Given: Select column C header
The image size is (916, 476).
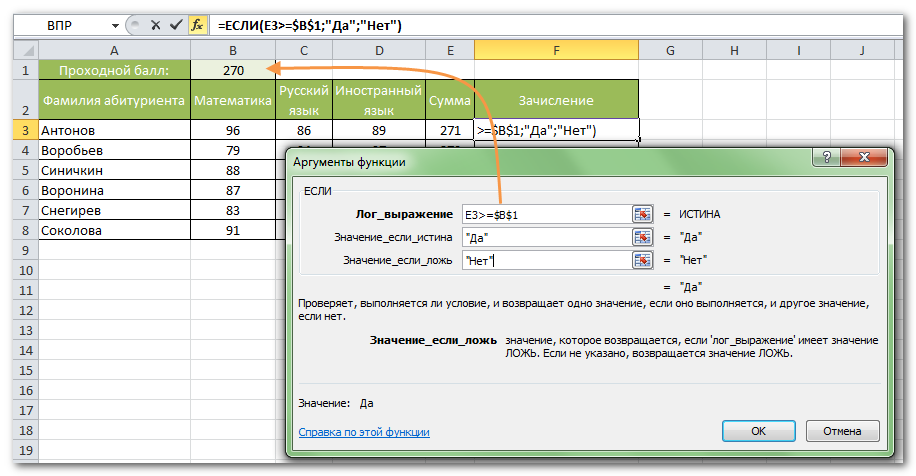Looking at the screenshot, I should [x=304, y=50].
